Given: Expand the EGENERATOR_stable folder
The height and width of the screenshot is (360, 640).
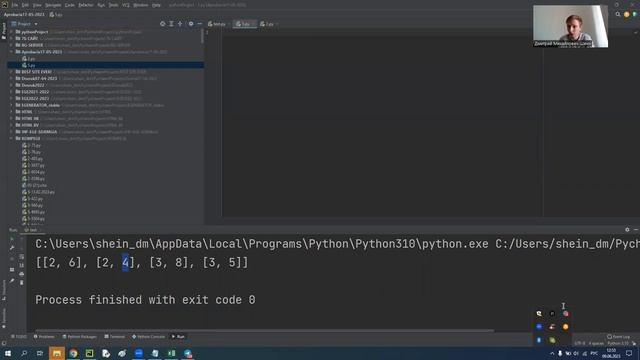Looking at the screenshot, I should click(12, 105).
